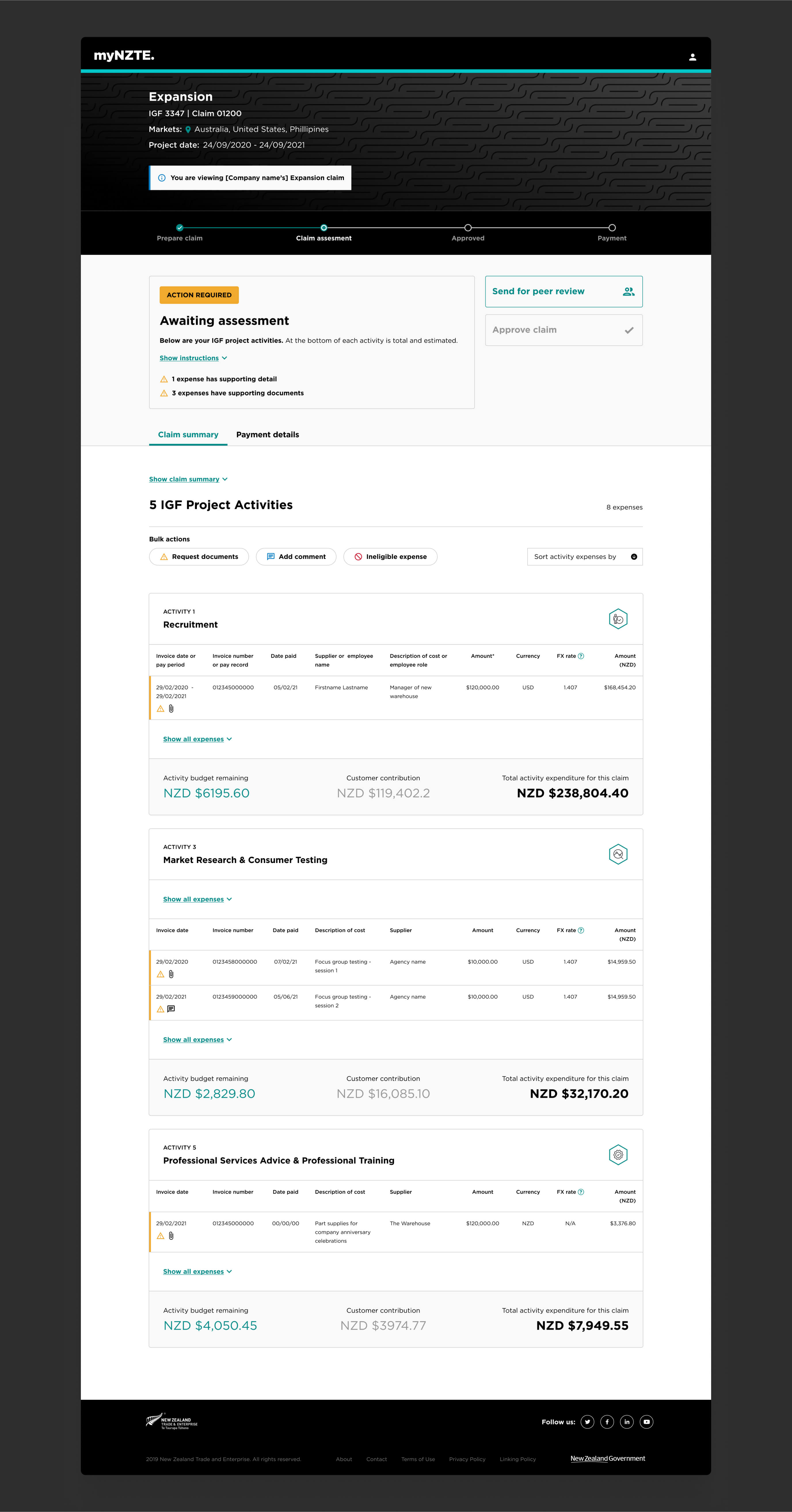Click Ineligible expense bulk action
Viewport: 792px width, 1512px height.
pyautogui.click(x=390, y=557)
